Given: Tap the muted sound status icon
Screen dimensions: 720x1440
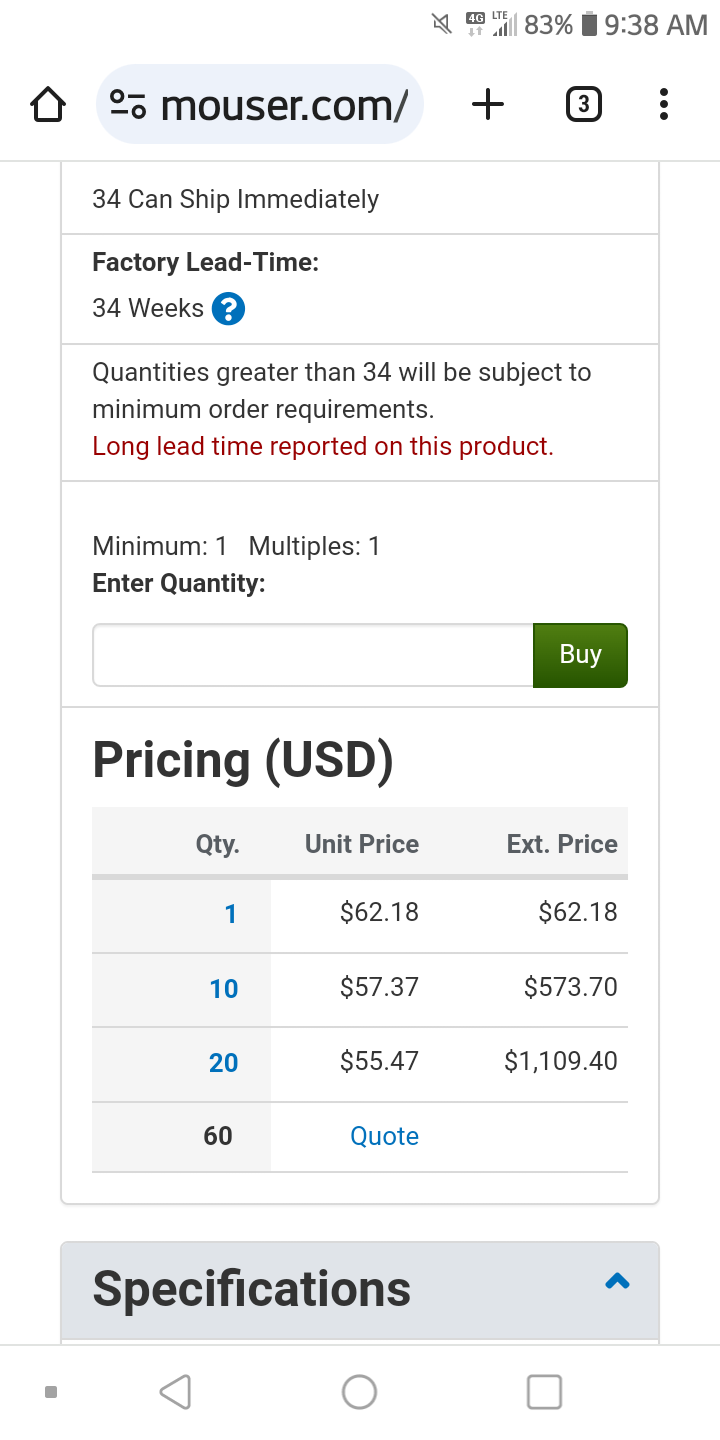Looking at the screenshot, I should pyautogui.click(x=441, y=25).
